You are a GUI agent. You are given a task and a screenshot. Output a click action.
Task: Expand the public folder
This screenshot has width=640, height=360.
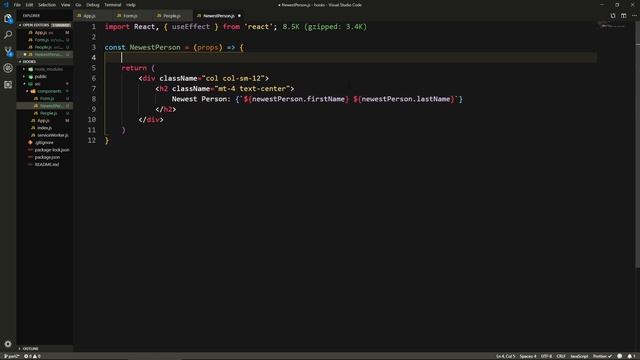click(x=43, y=76)
